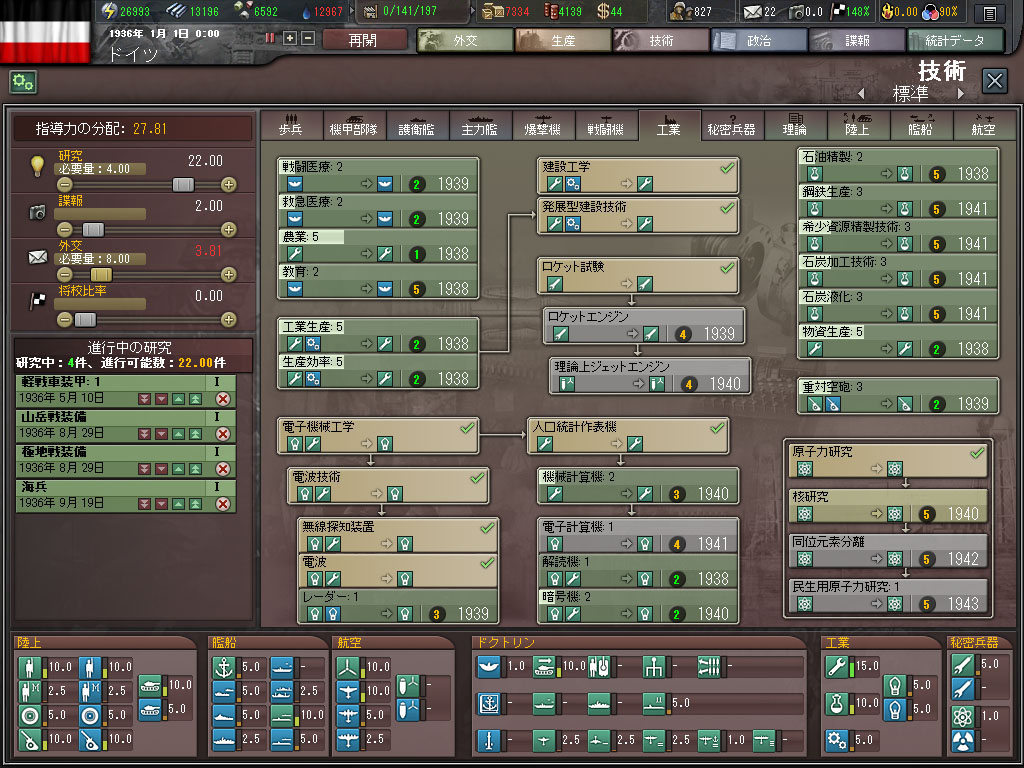1024x768 pixels.
Task: Open the 外交 diplomacy screen button
Action: (464, 41)
